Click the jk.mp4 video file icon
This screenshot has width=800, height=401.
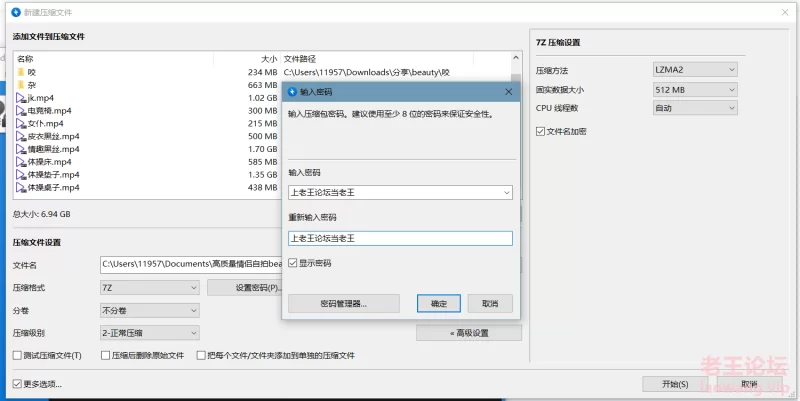pyautogui.click(x=20, y=98)
